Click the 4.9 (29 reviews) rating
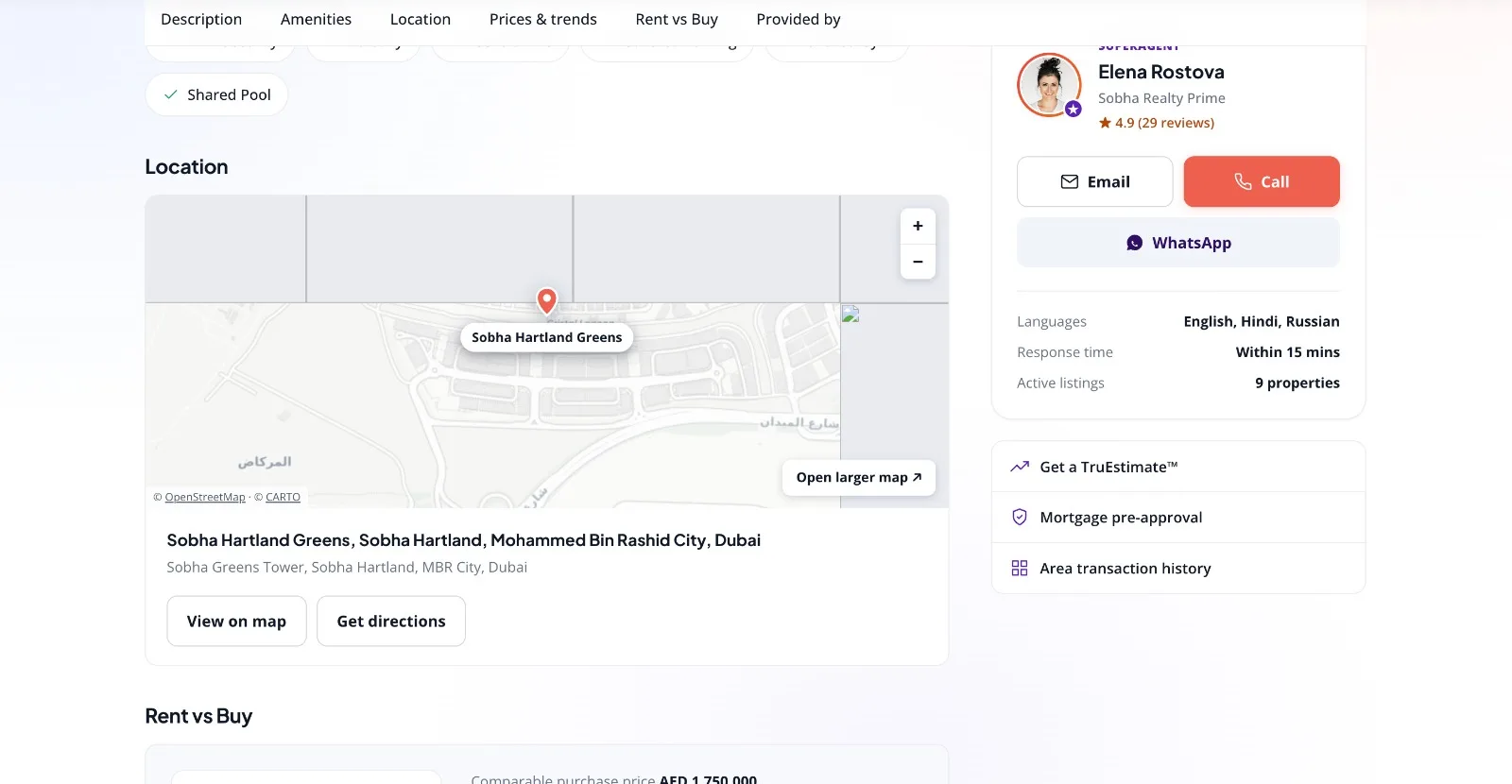 coord(1164,123)
